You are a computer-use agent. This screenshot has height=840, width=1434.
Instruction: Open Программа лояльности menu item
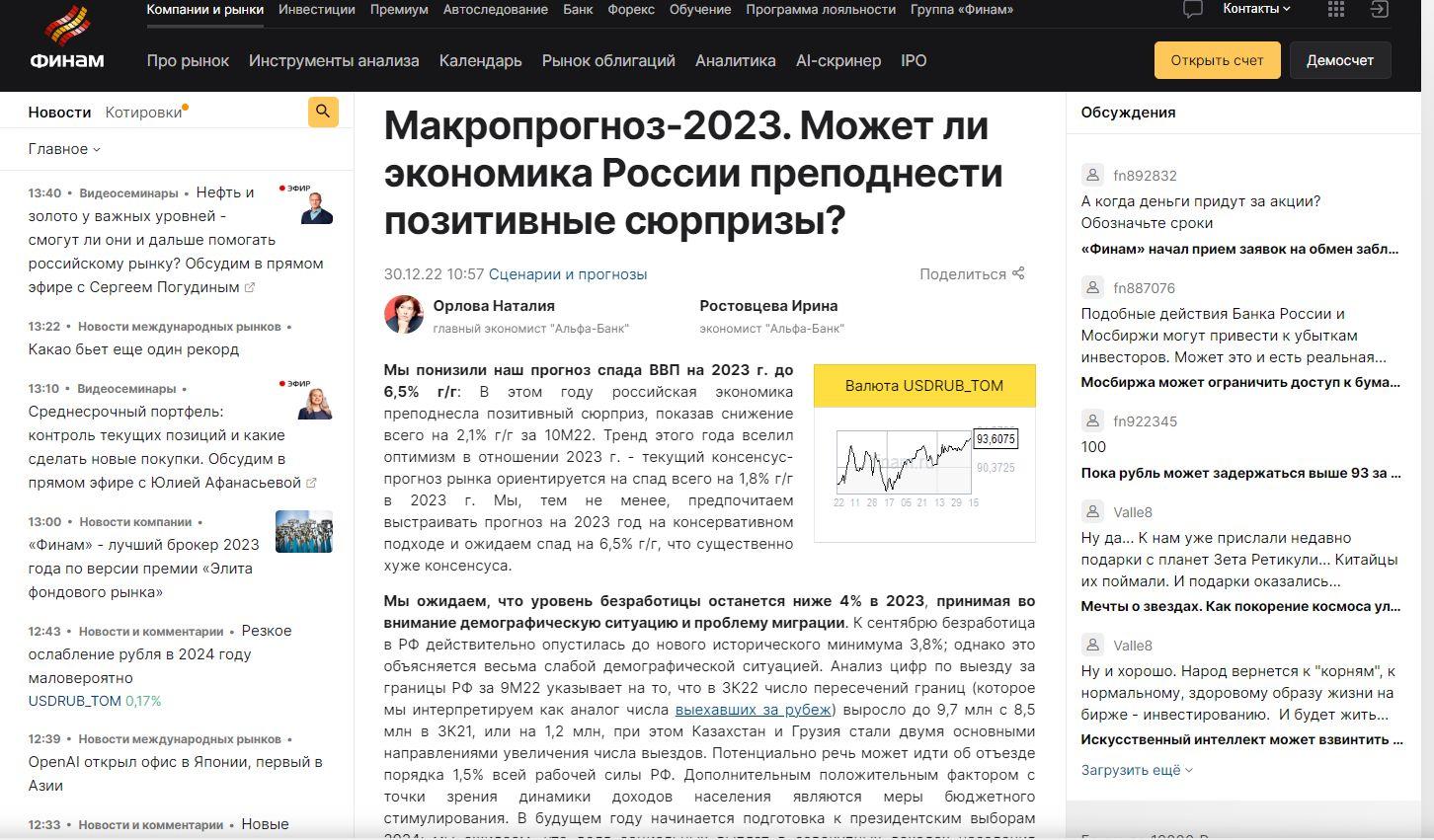tap(821, 10)
